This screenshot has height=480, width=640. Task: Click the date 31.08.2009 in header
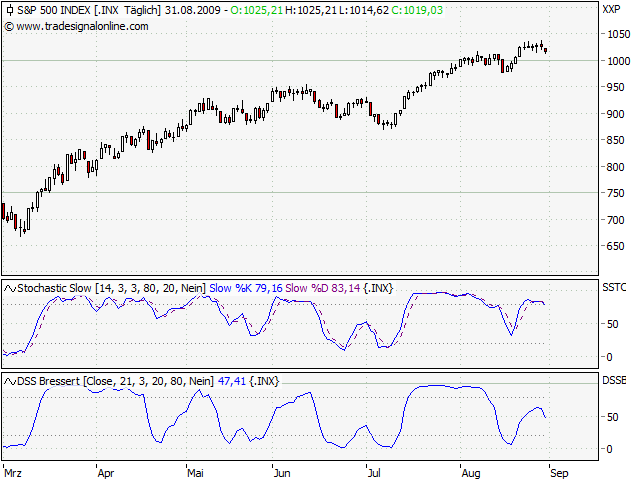click(193, 10)
